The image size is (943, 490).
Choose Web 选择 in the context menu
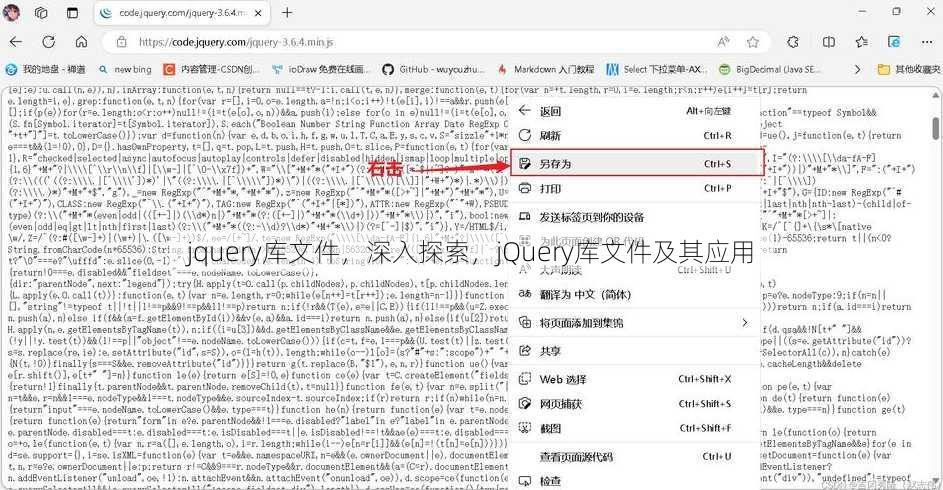coord(636,379)
